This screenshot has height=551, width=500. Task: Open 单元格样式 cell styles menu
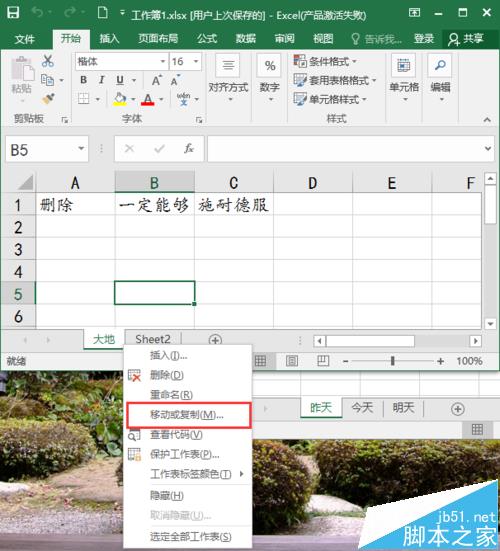330,99
